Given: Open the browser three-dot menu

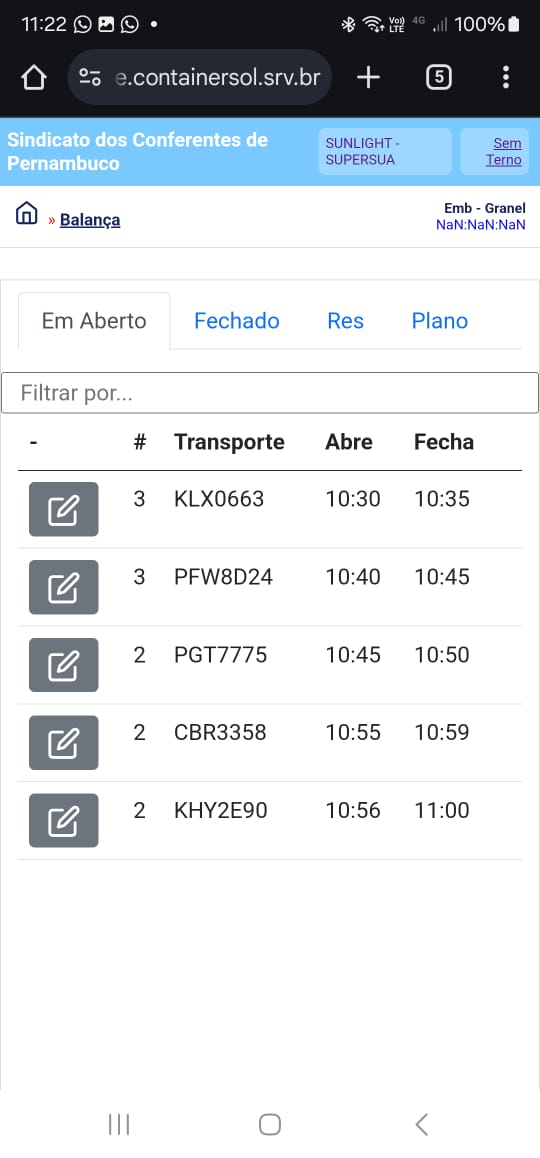Looking at the screenshot, I should pos(505,78).
